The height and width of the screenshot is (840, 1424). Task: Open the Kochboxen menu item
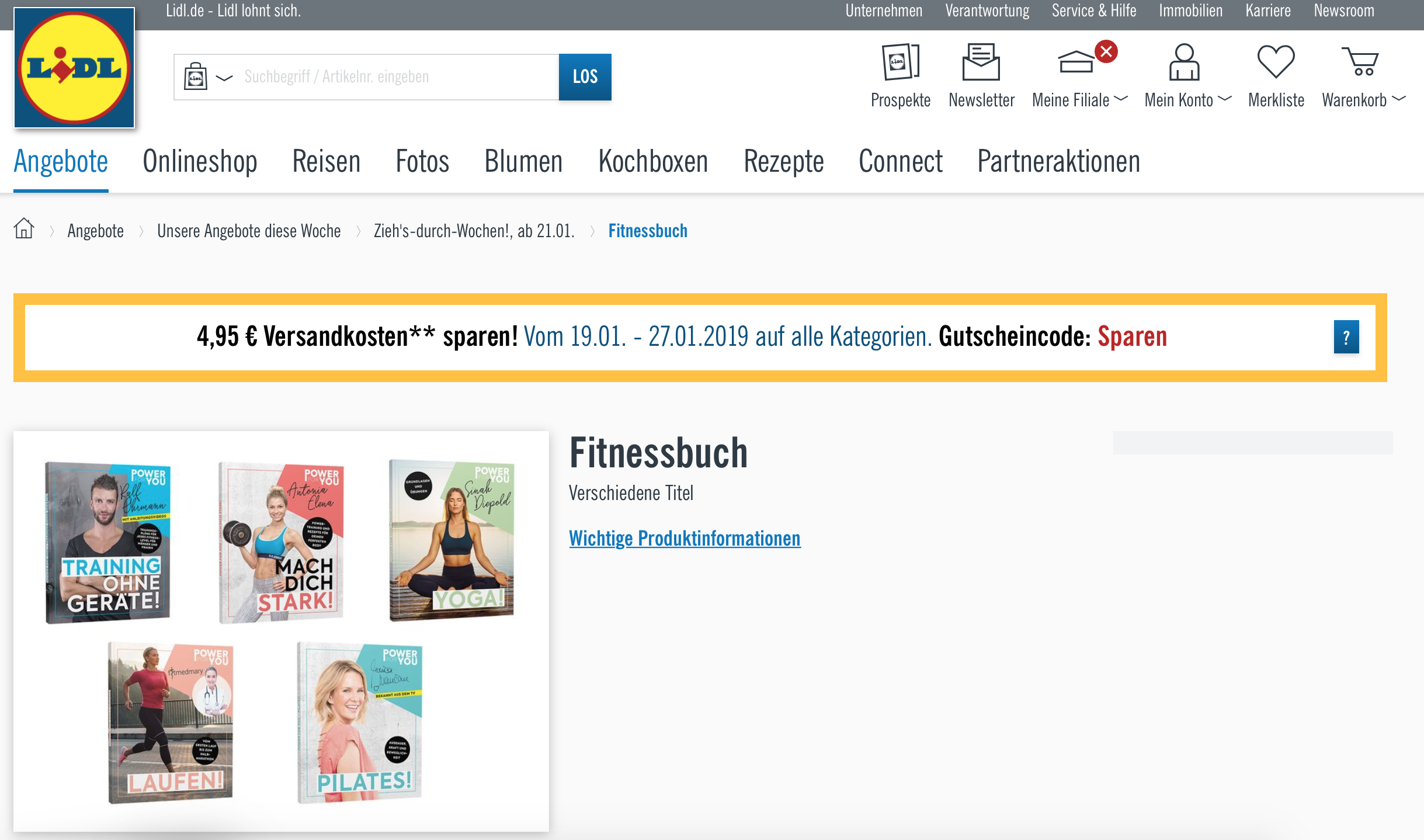653,162
